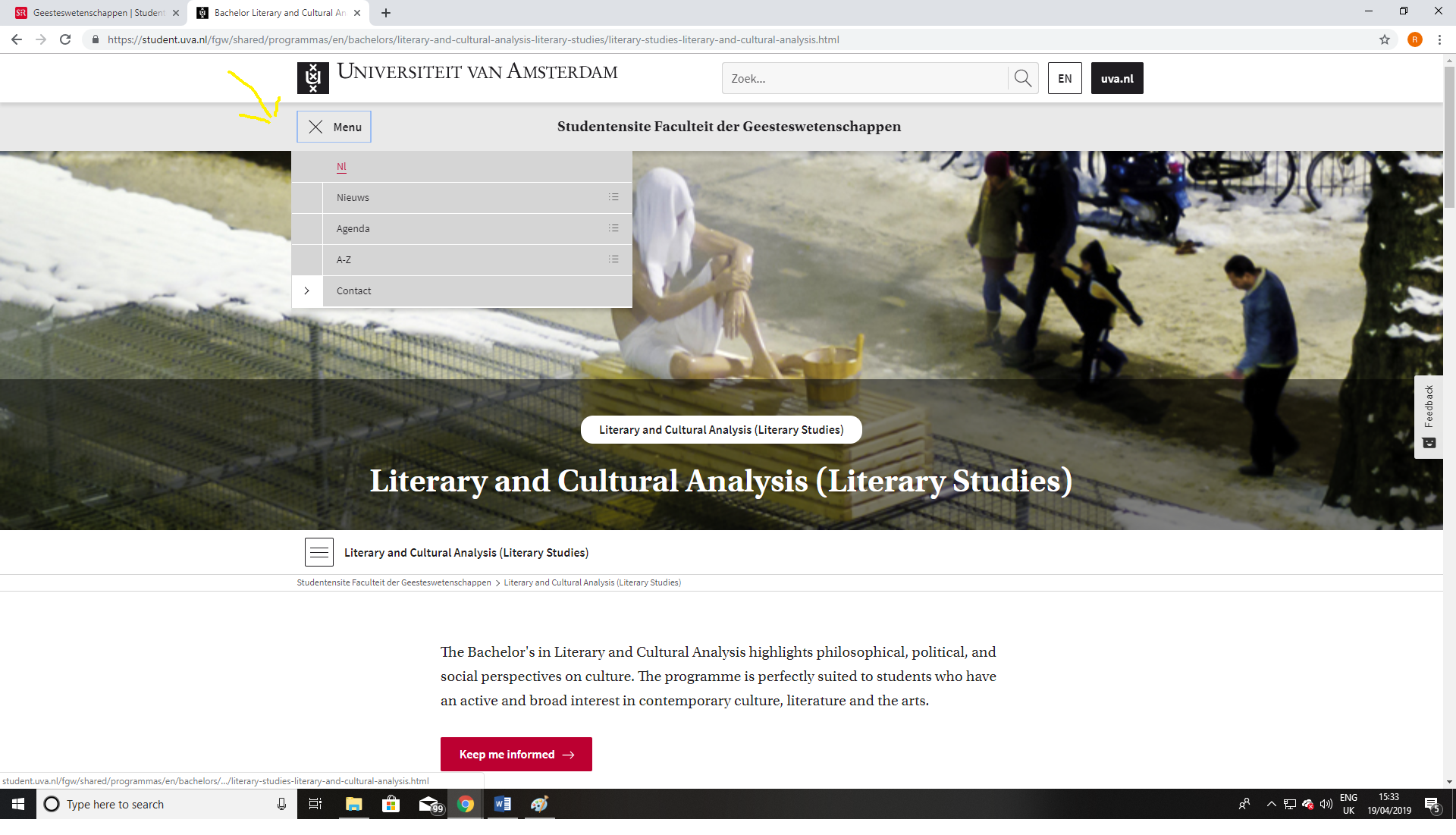Open Task View in the taskbar
This screenshot has height=835, width=1456.
(x=315, y=804)
